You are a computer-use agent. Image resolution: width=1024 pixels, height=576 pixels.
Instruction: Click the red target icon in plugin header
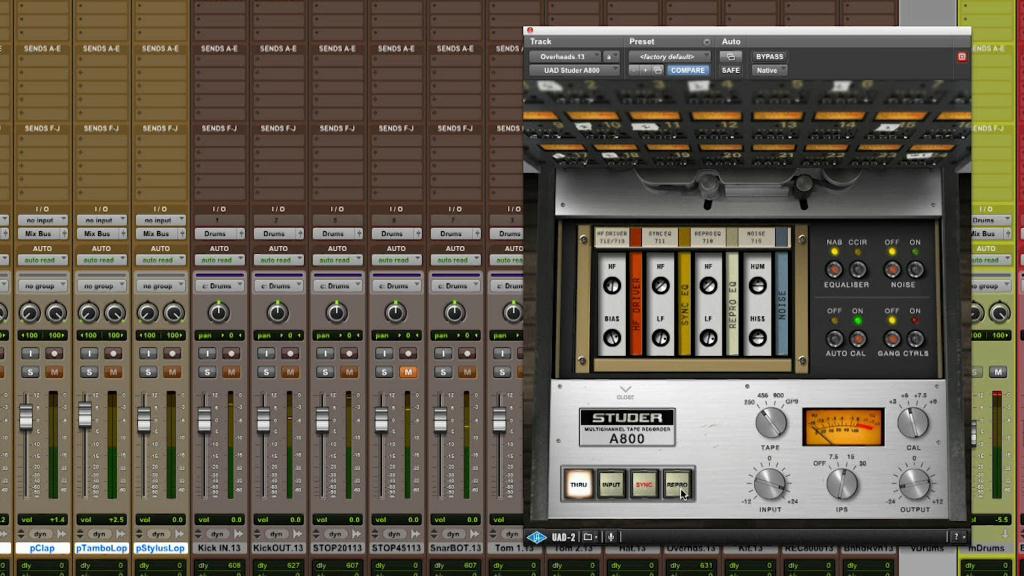coord(962,57)
